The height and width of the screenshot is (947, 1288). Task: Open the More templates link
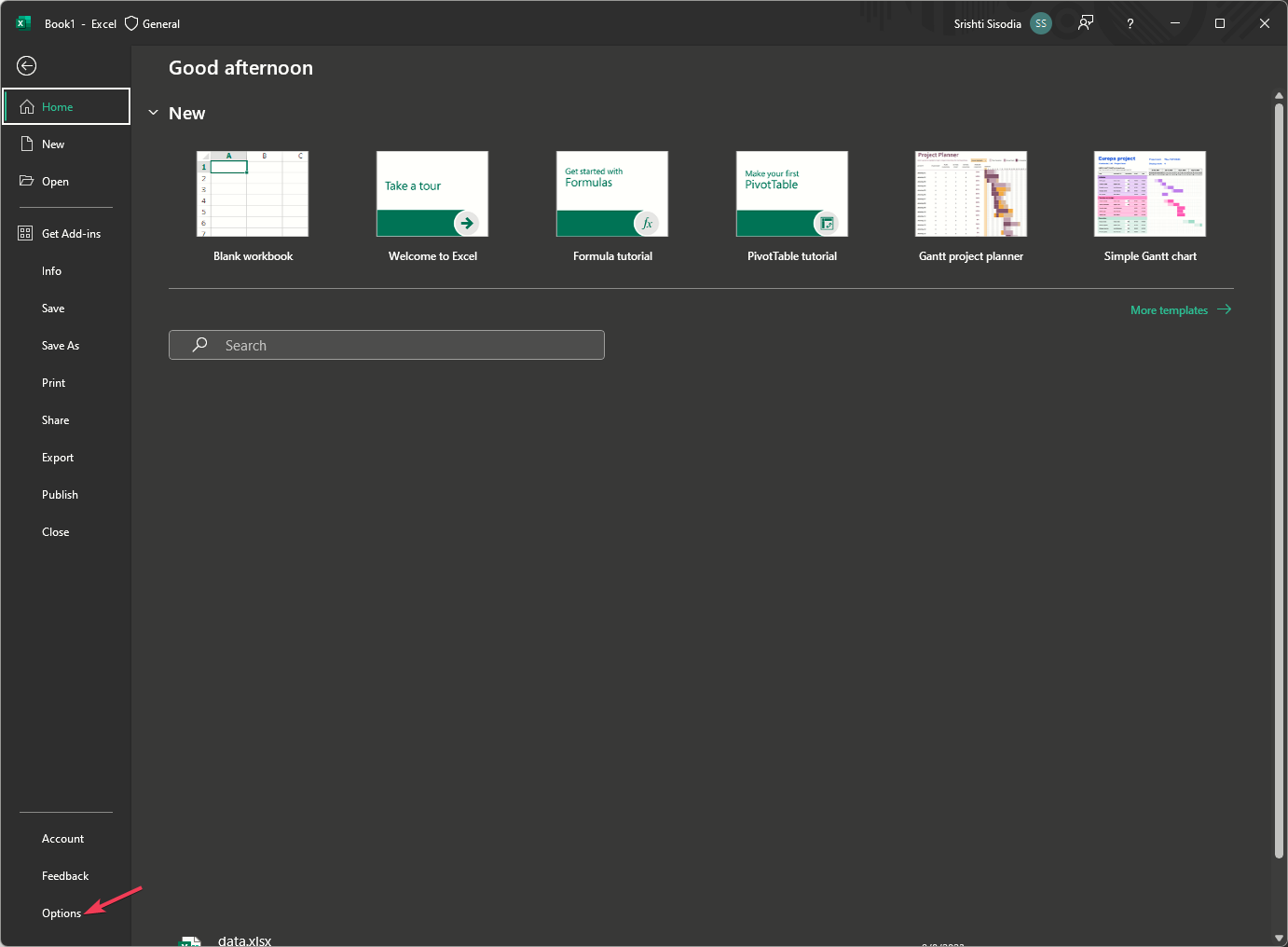pyautogui.click(x=1169, y=309)
